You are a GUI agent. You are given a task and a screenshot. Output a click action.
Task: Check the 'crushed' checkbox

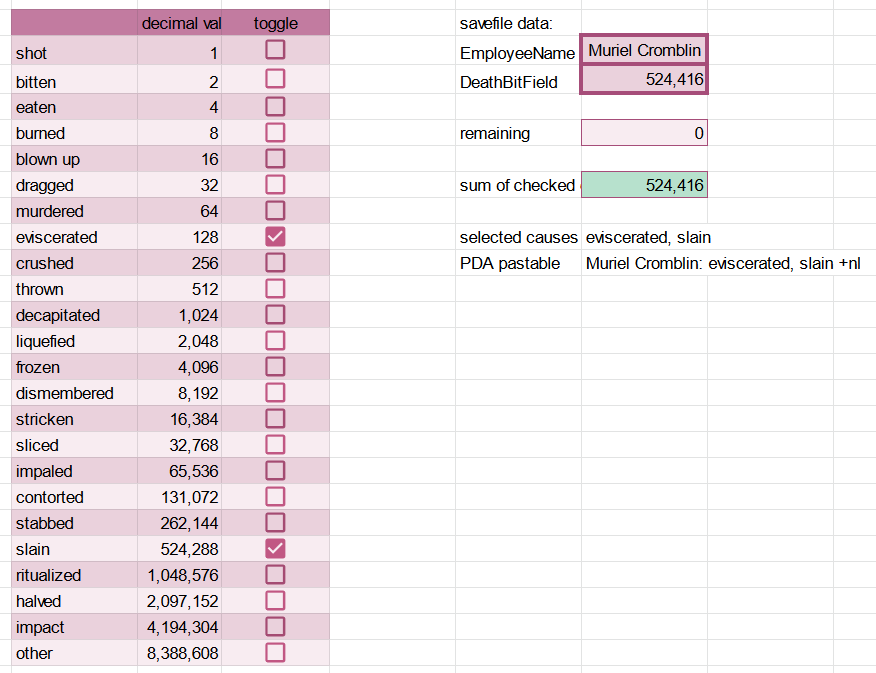[x=275, y=263]
